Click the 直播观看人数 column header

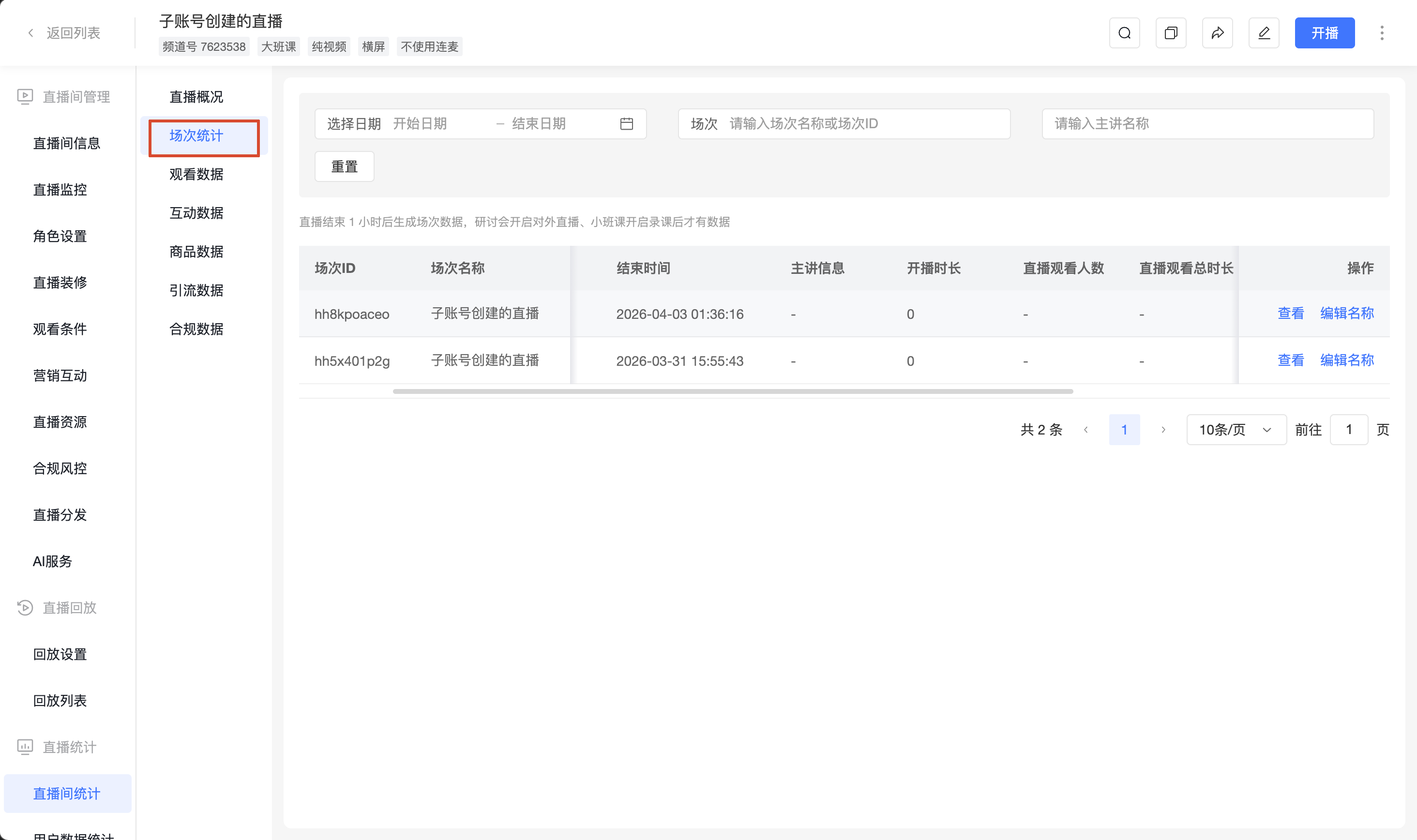click(1063, 268)
